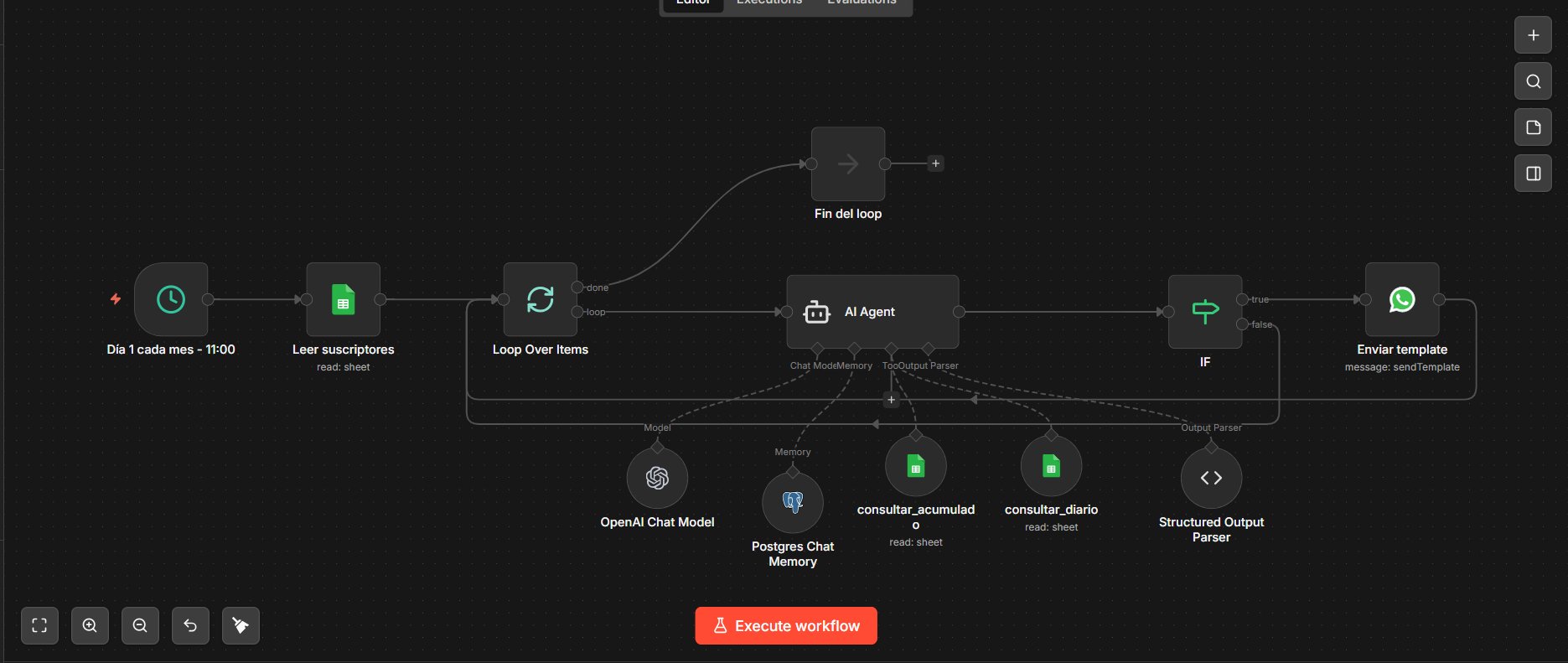
Task: Click the Execute workflow button
Action: [x=786, y=625]
